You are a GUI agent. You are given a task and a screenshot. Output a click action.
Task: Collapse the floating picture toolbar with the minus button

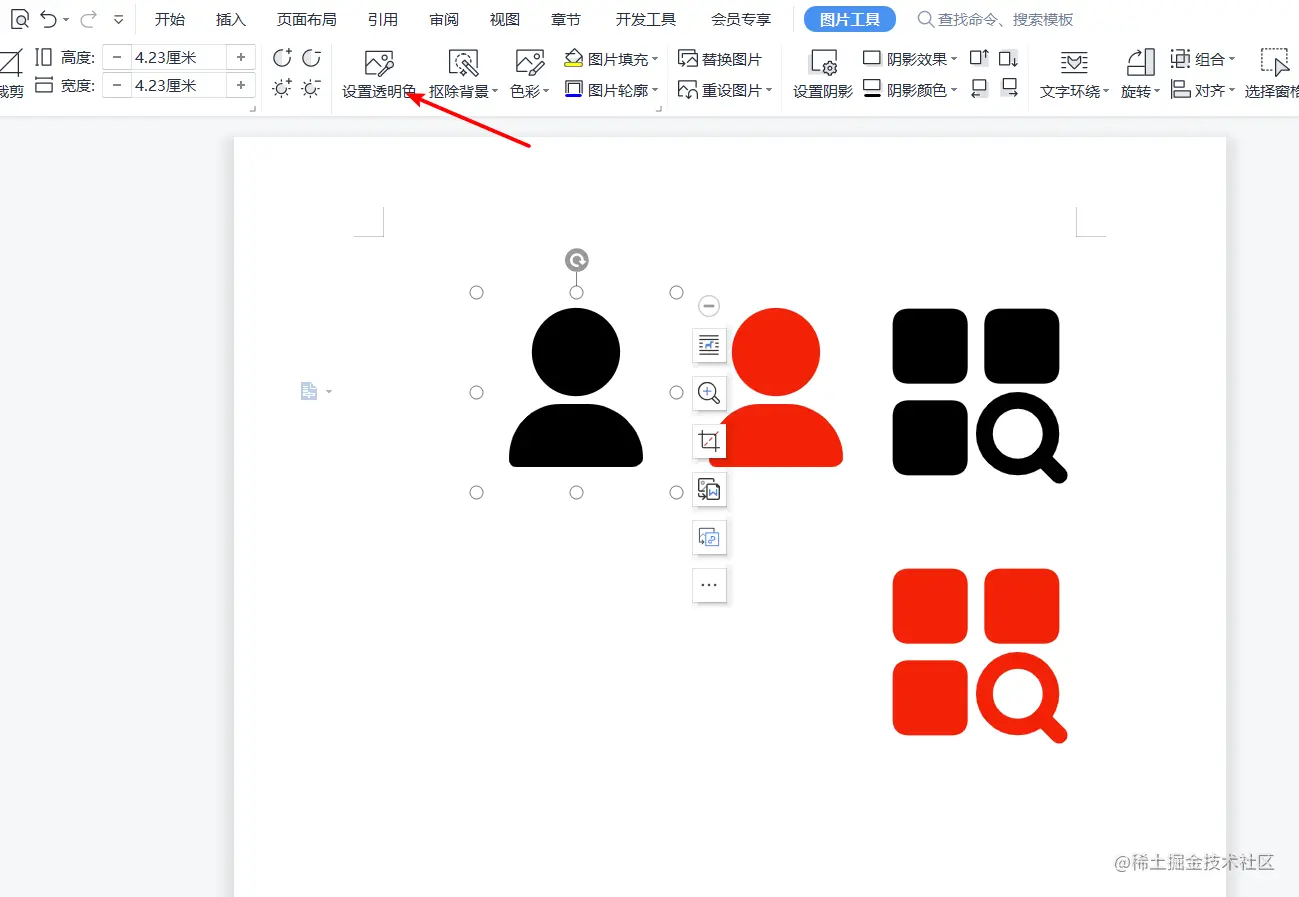709,306
